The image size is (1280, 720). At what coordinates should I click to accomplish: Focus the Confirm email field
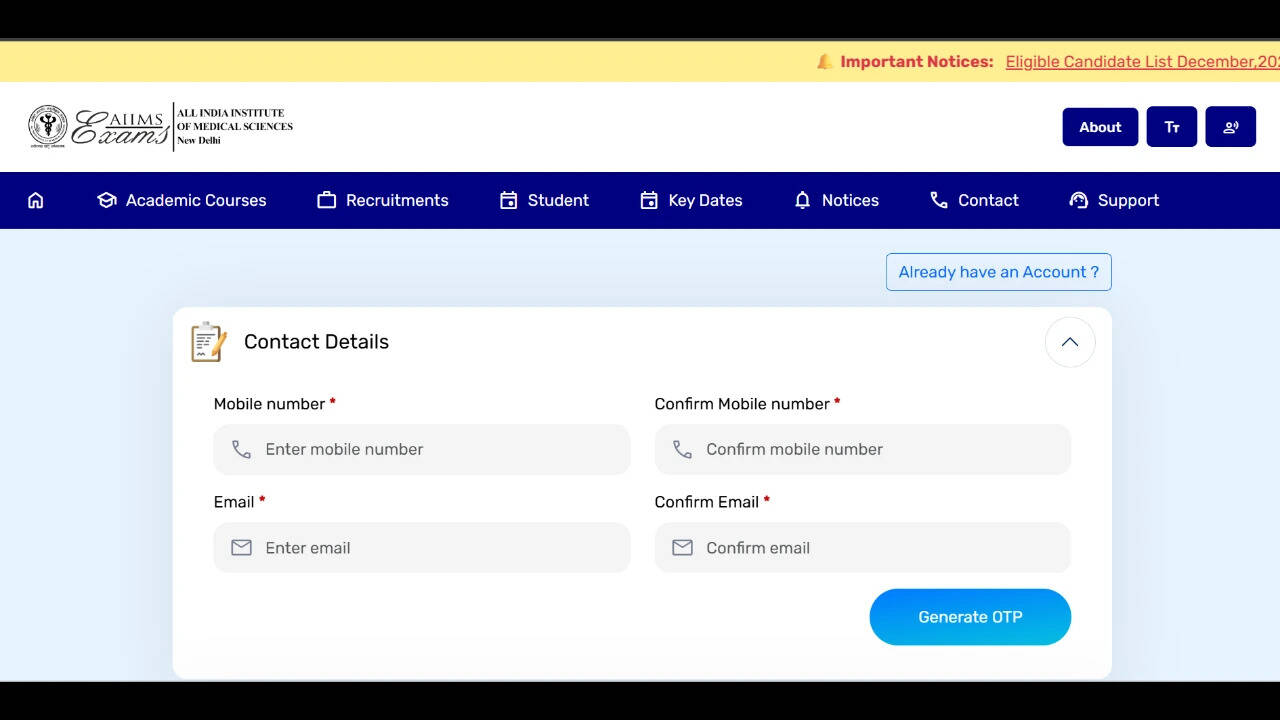(x=863, y=548)
